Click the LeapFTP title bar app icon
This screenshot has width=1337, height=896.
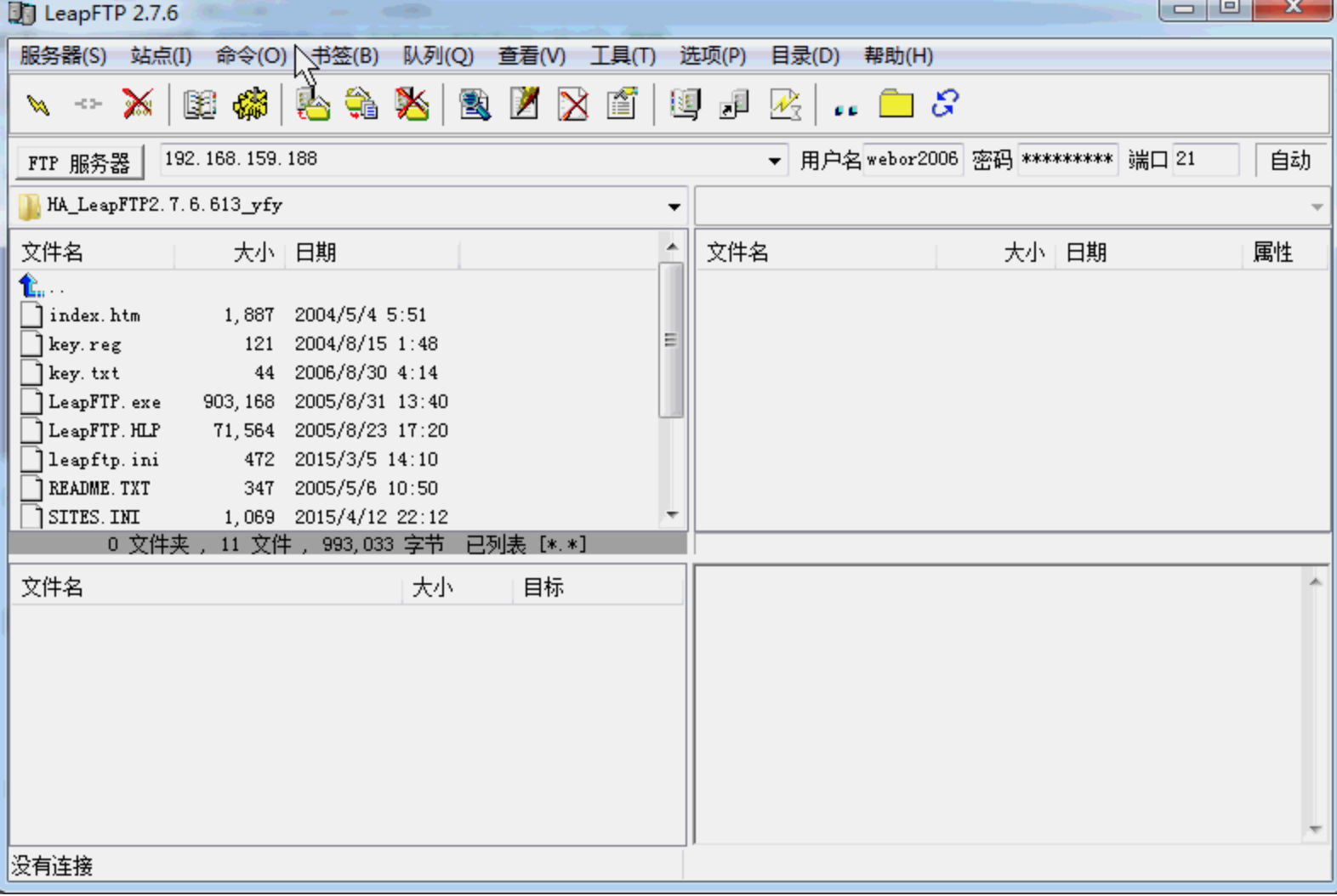pyautogui.click(x=21, y=13)
